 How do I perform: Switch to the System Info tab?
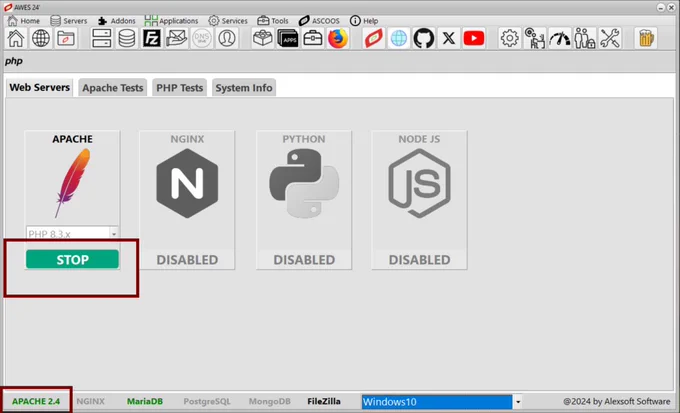click(x=244, y=88)
